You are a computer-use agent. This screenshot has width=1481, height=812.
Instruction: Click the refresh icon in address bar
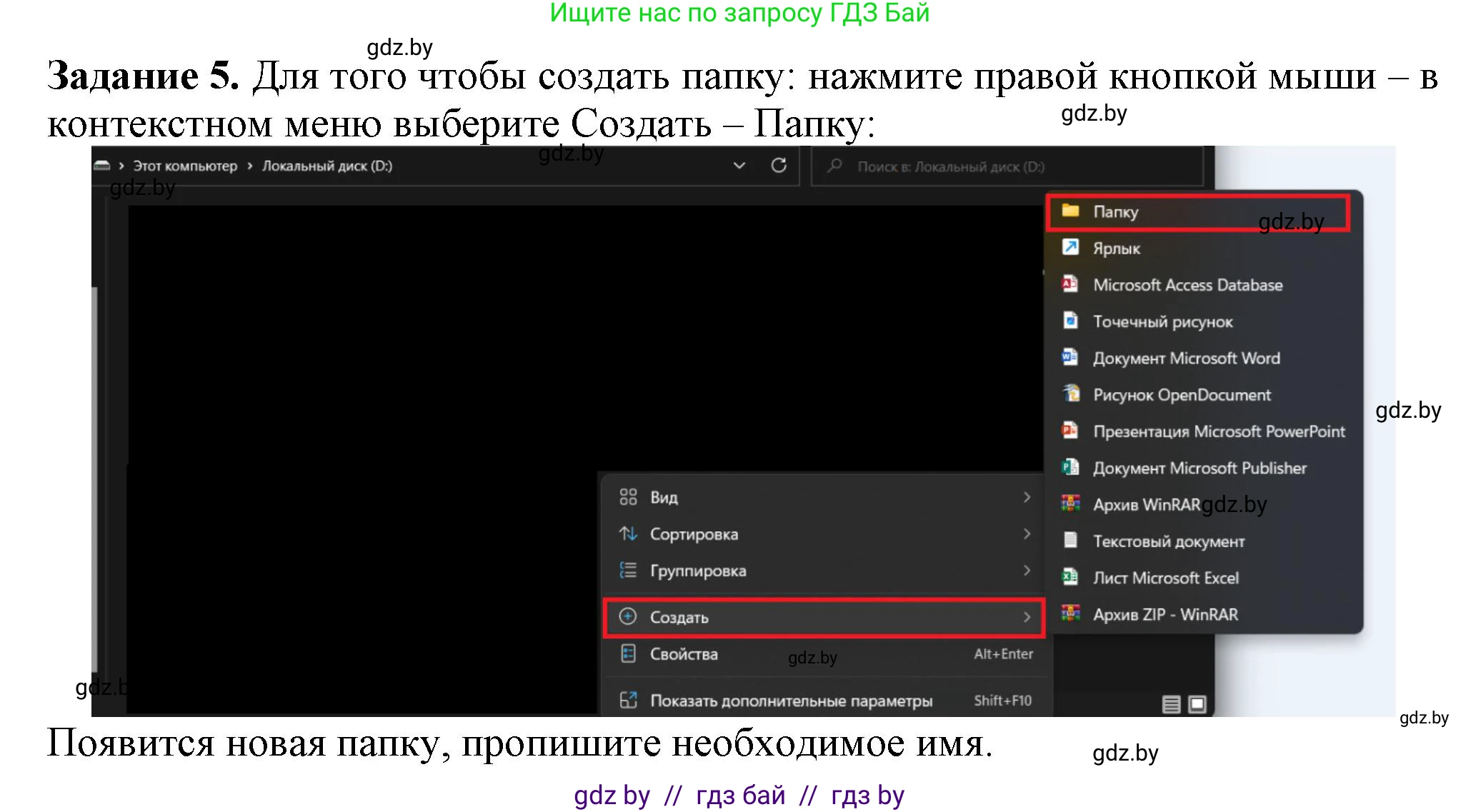[x=779, y=165]
